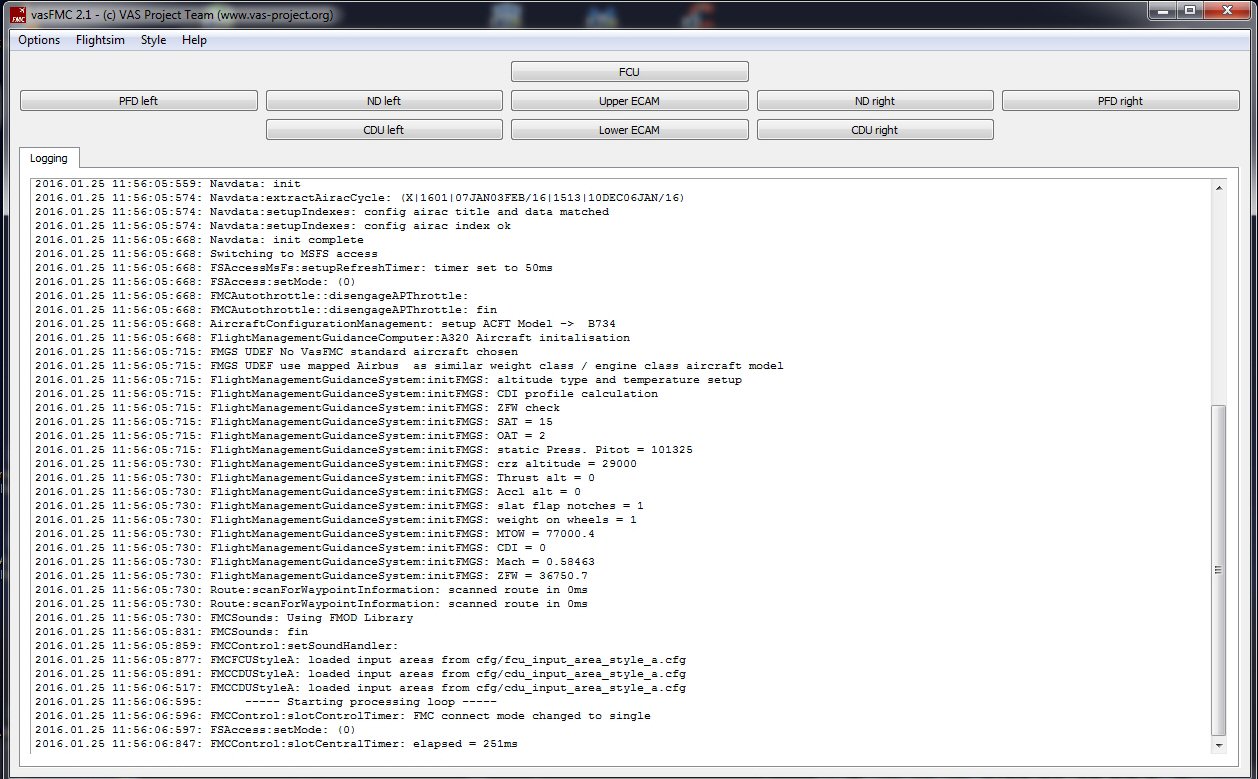
Task: Open the Options menu
Action: click(x=39, y=40)
